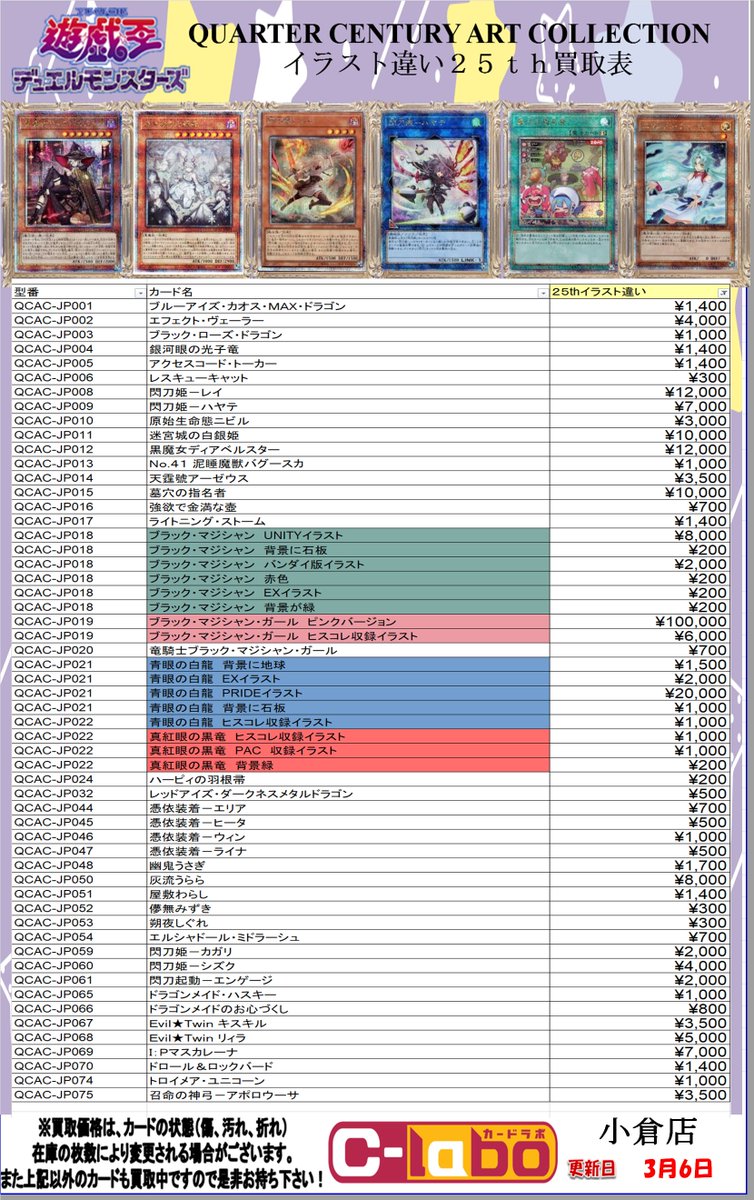
Task: Select エフェクト・ヴェーラー card name
Action: 208,320
